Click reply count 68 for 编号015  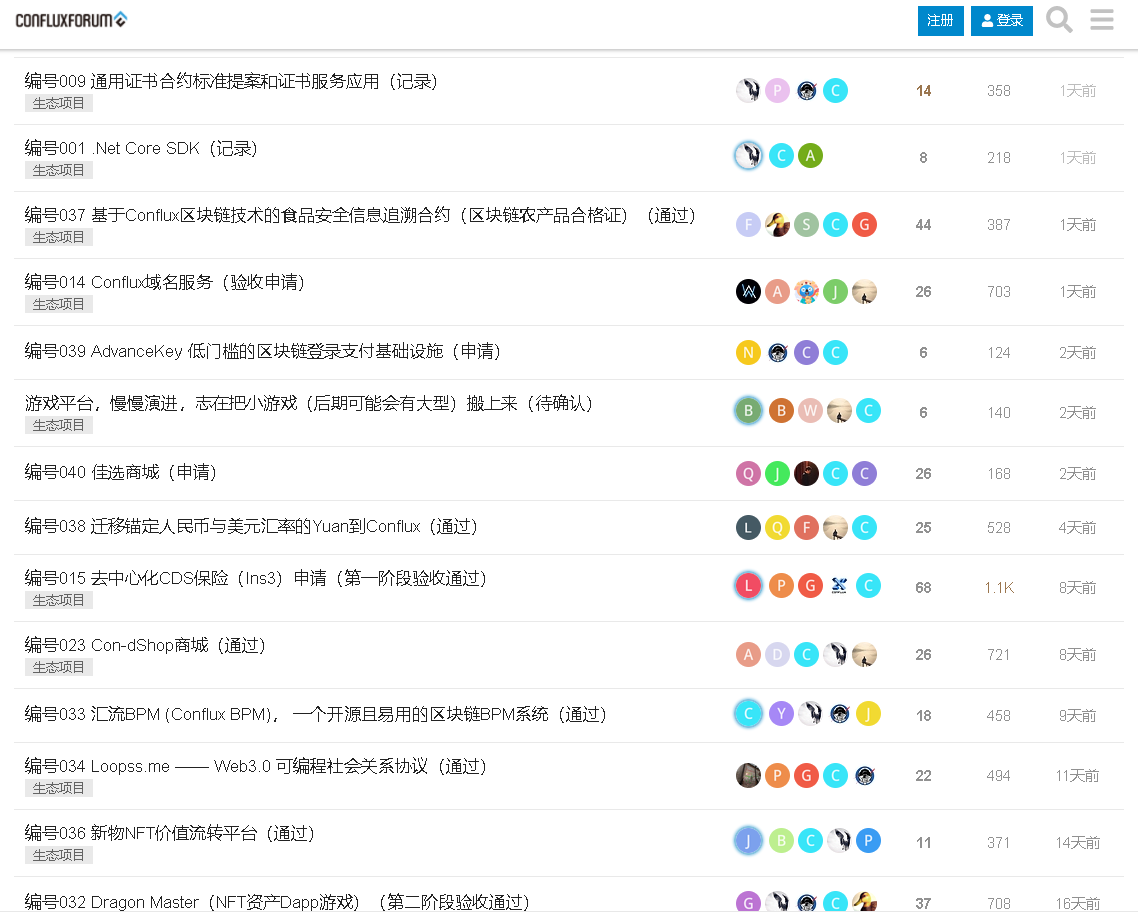[x=923, y=588]
